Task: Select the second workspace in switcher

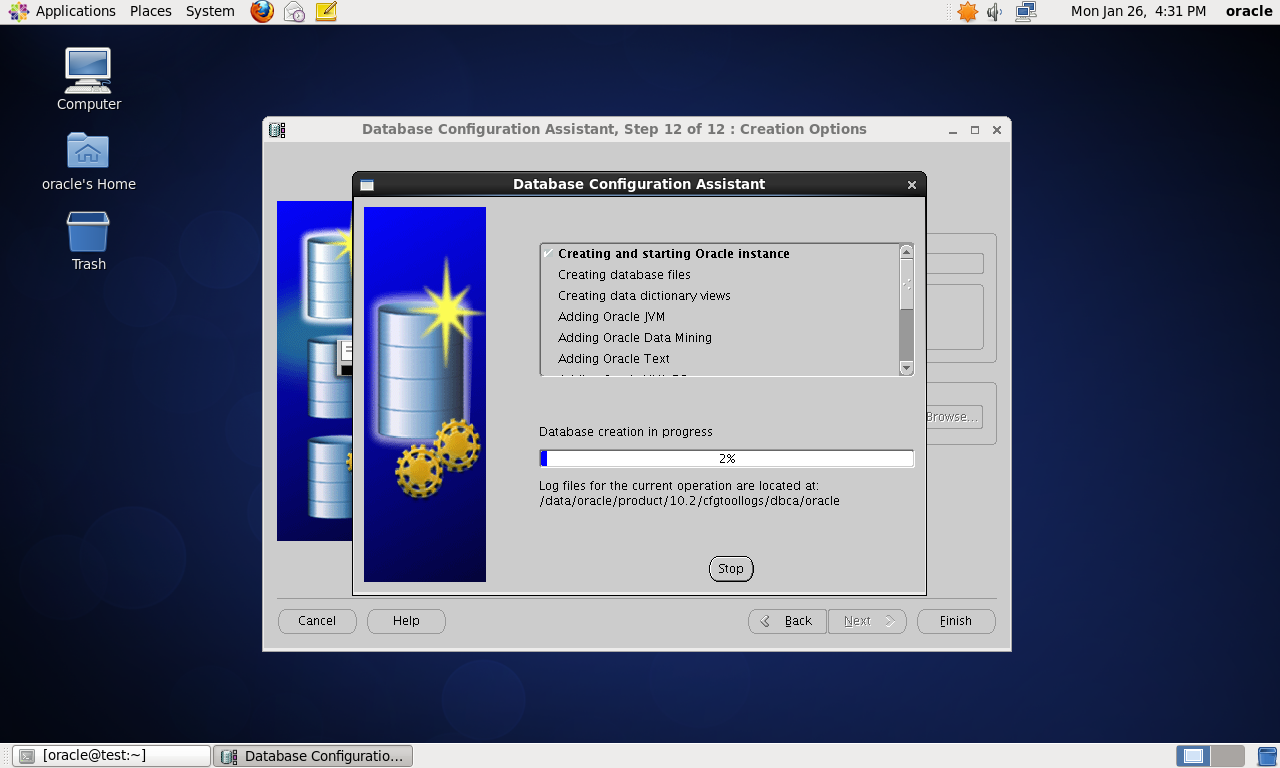Action: 1228,756
